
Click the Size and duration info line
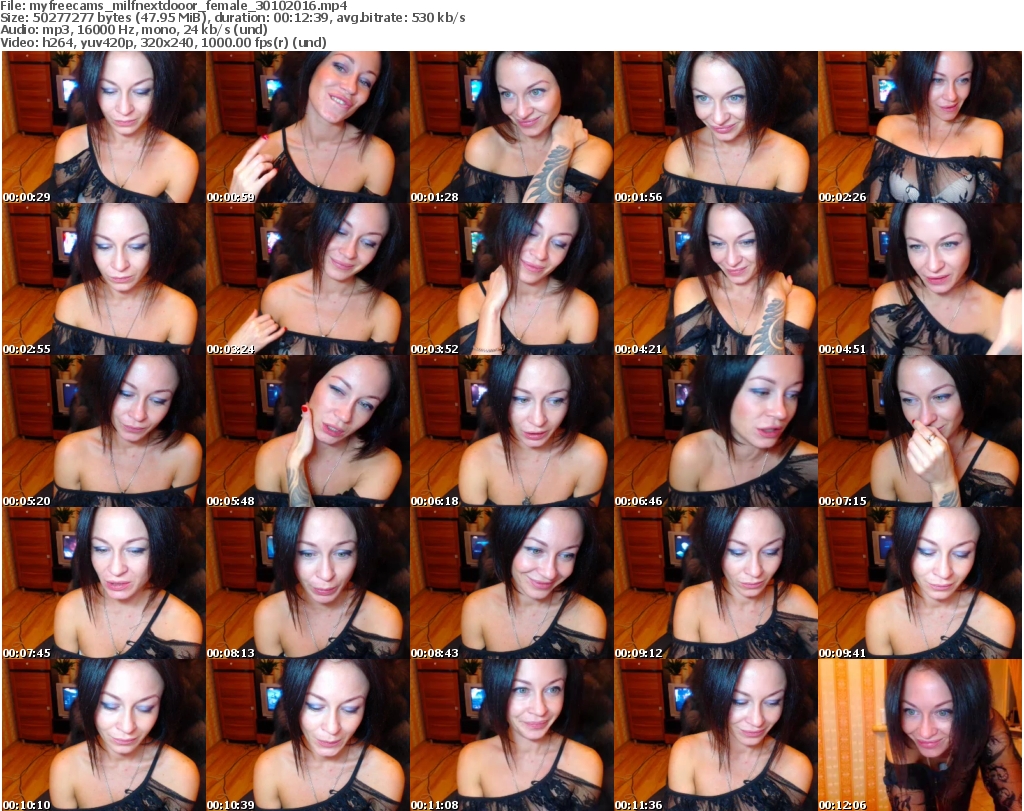pos(232,18)
